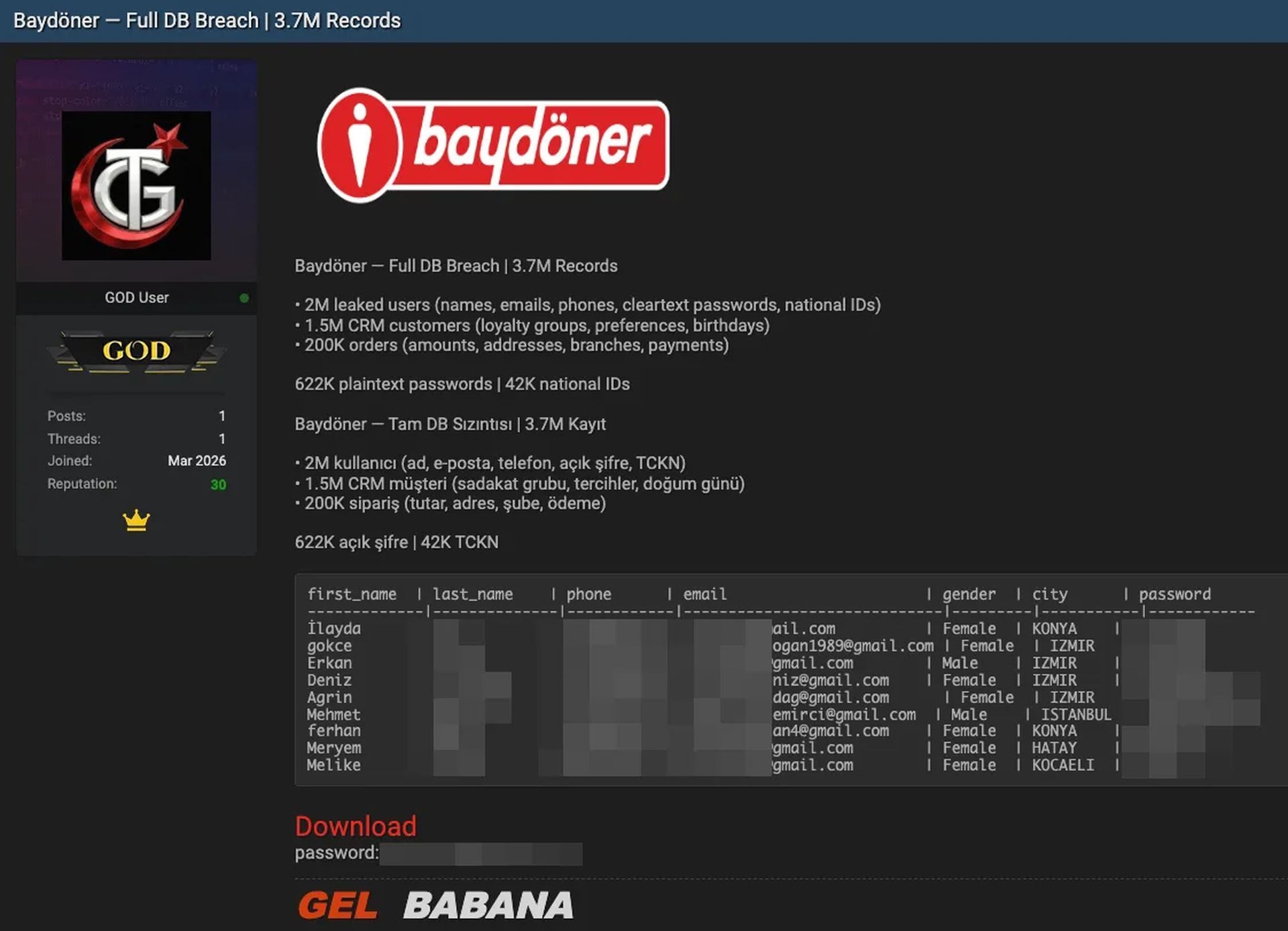Click the gender column header

(x=969, y=594)
